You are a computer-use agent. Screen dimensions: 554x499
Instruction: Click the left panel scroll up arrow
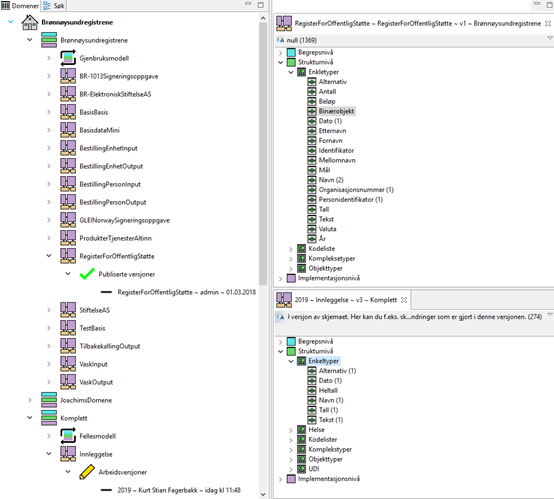(263, 18)
